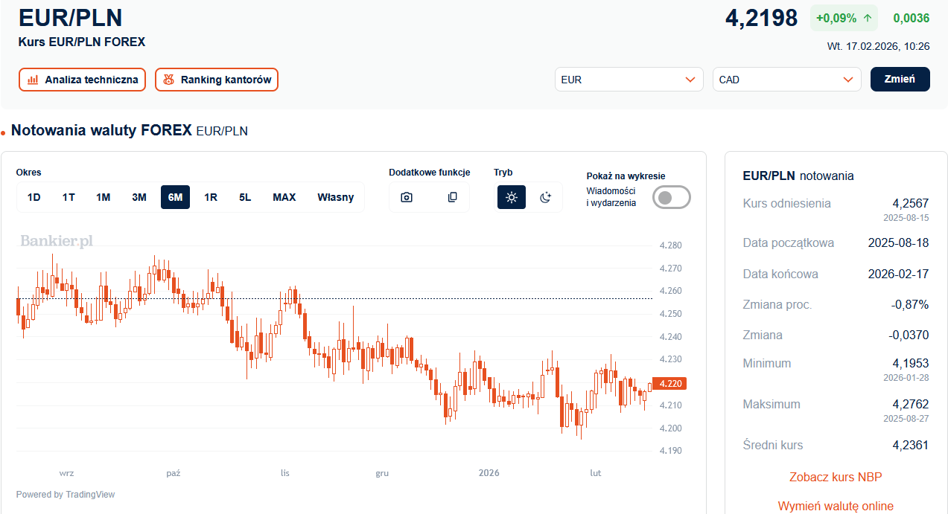Click the Zmiana value -0,0370
Screen dimensions: 948x514
pyautogui.click(x=909, y=335)
